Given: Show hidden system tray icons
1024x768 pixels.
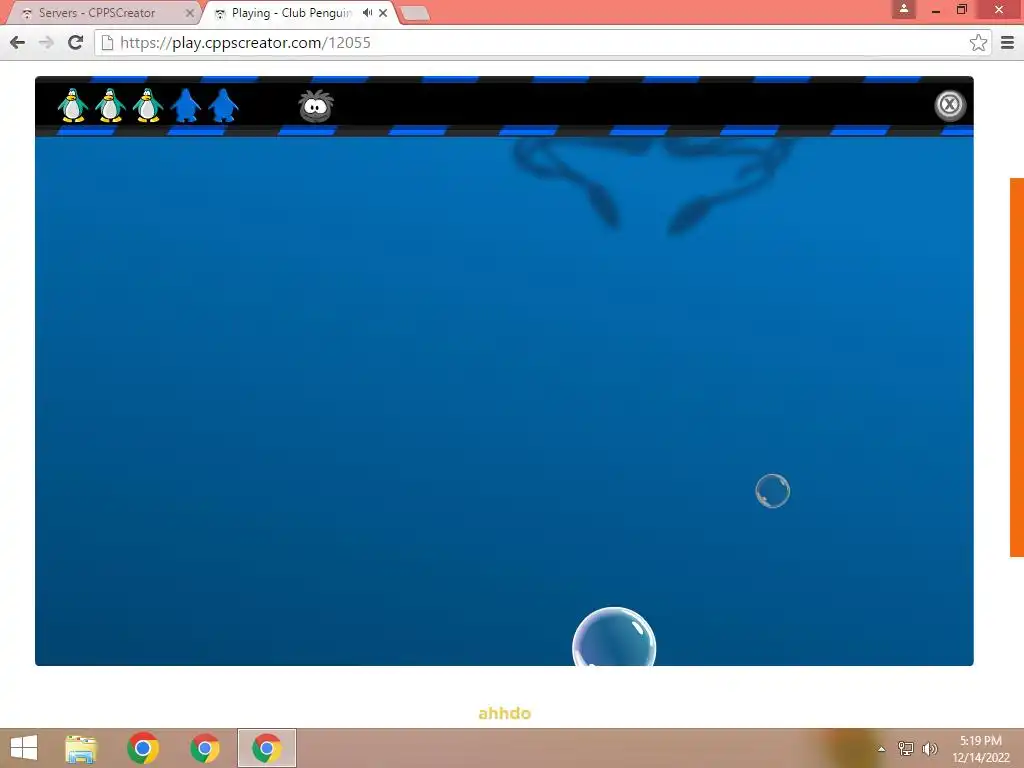Looking at the screenshot, I should pyautogui.click(x=882, y=749).
